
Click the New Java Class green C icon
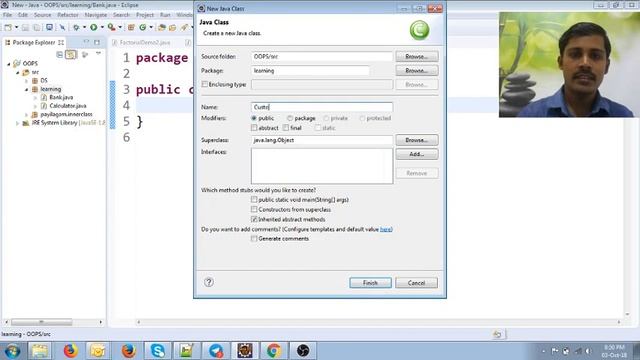(142, 27)
